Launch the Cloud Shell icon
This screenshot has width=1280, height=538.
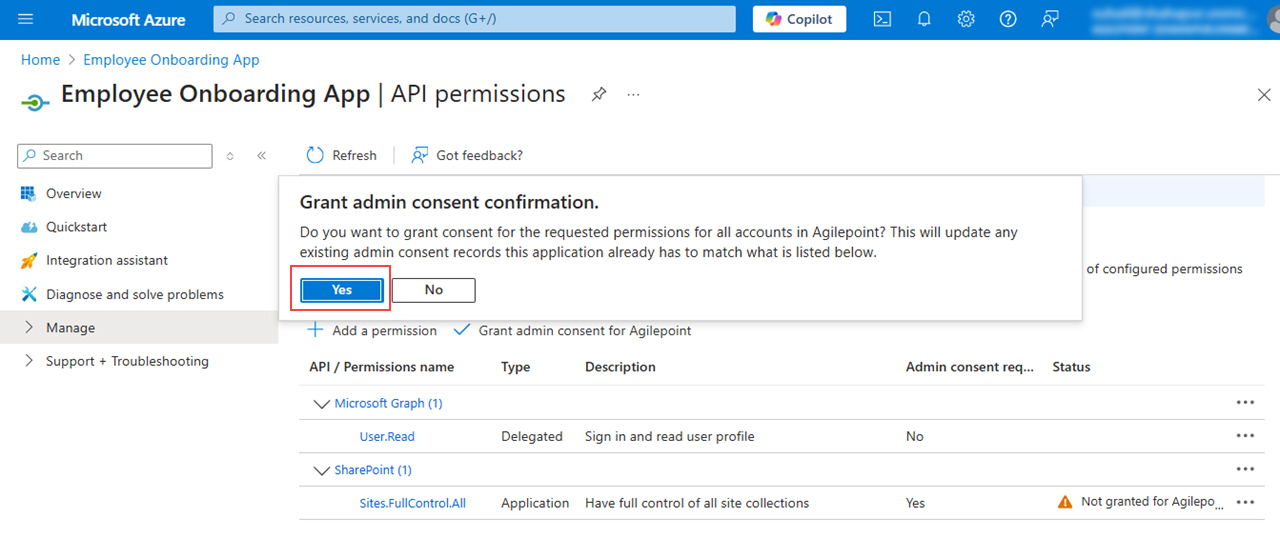pos(882,19)
